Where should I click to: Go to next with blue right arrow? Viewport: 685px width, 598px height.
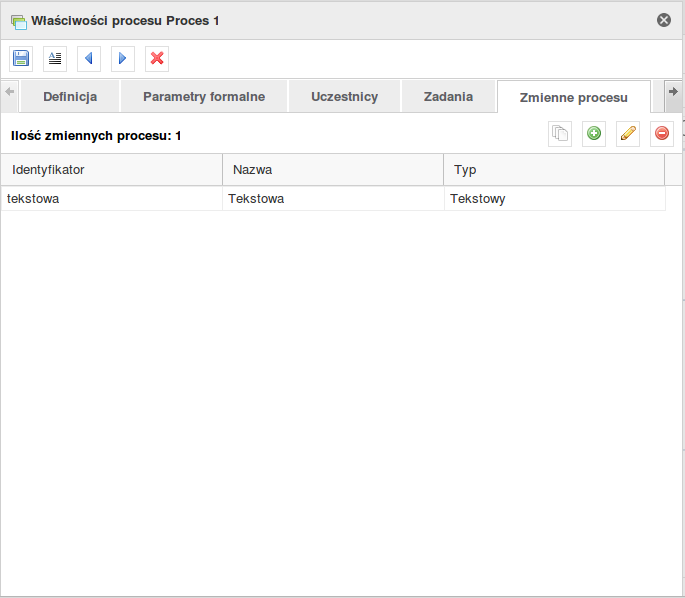[123, 59]
